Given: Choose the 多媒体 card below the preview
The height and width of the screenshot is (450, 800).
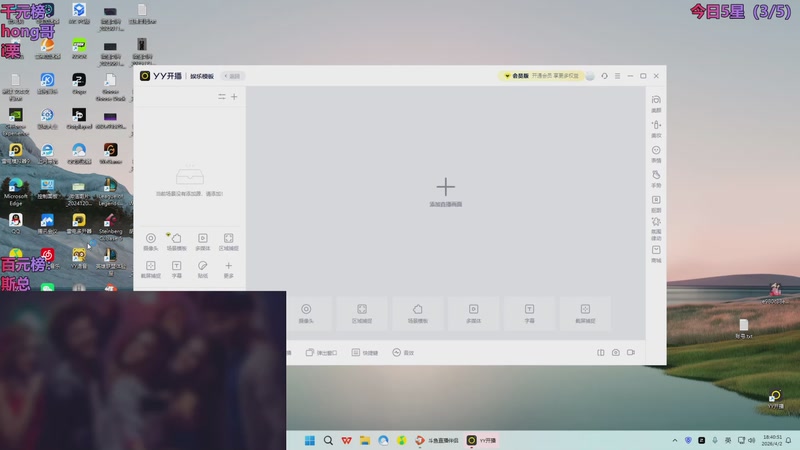Looking at the screenshot, I should (x=473, y=313).
